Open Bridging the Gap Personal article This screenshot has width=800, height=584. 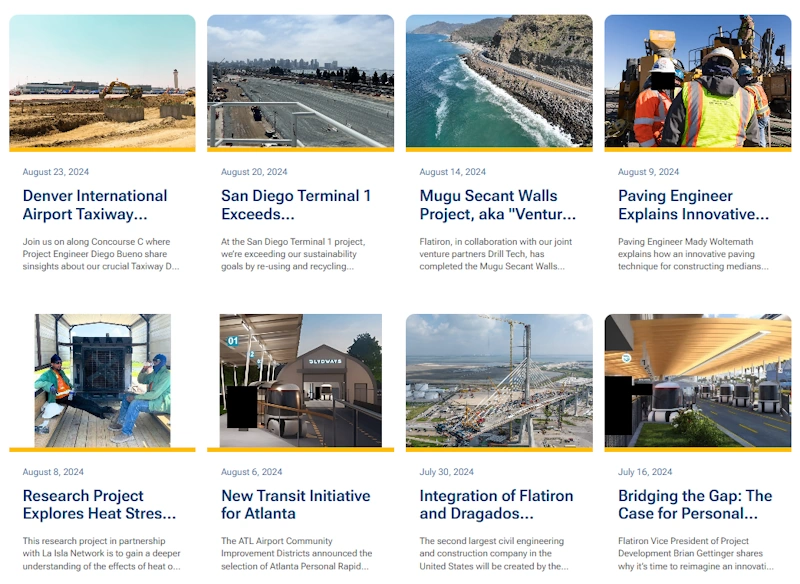click(695, 504)
